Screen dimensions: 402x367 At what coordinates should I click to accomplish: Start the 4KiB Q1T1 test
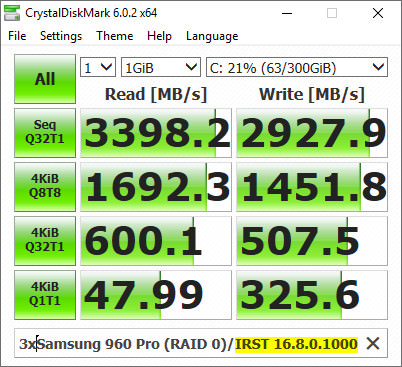(45, 295)
